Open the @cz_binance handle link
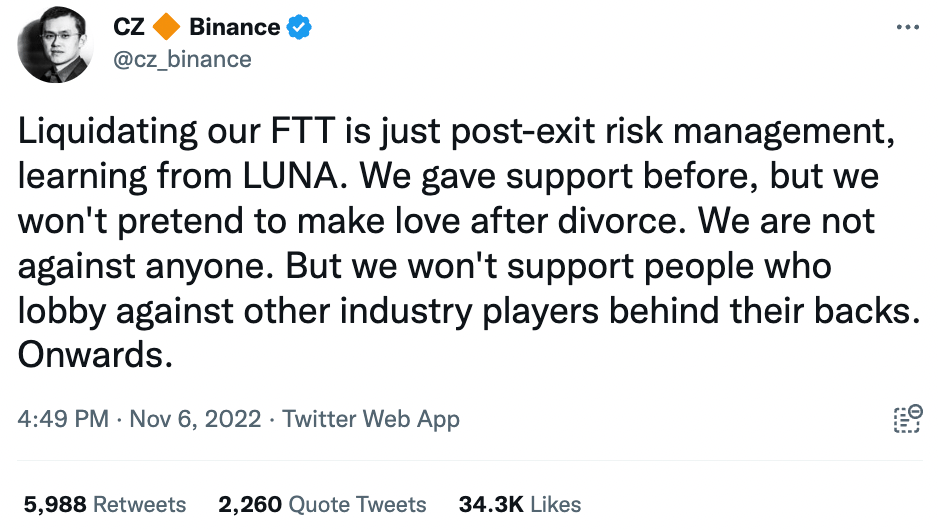Image resolution: width=938 pixels, height=530 pixels. [183, 59]
